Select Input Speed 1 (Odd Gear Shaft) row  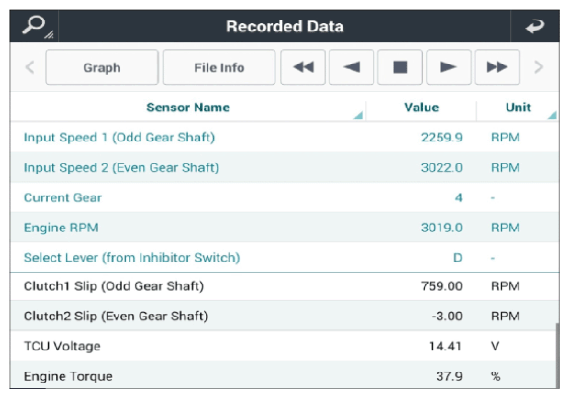tap(284, 137)
